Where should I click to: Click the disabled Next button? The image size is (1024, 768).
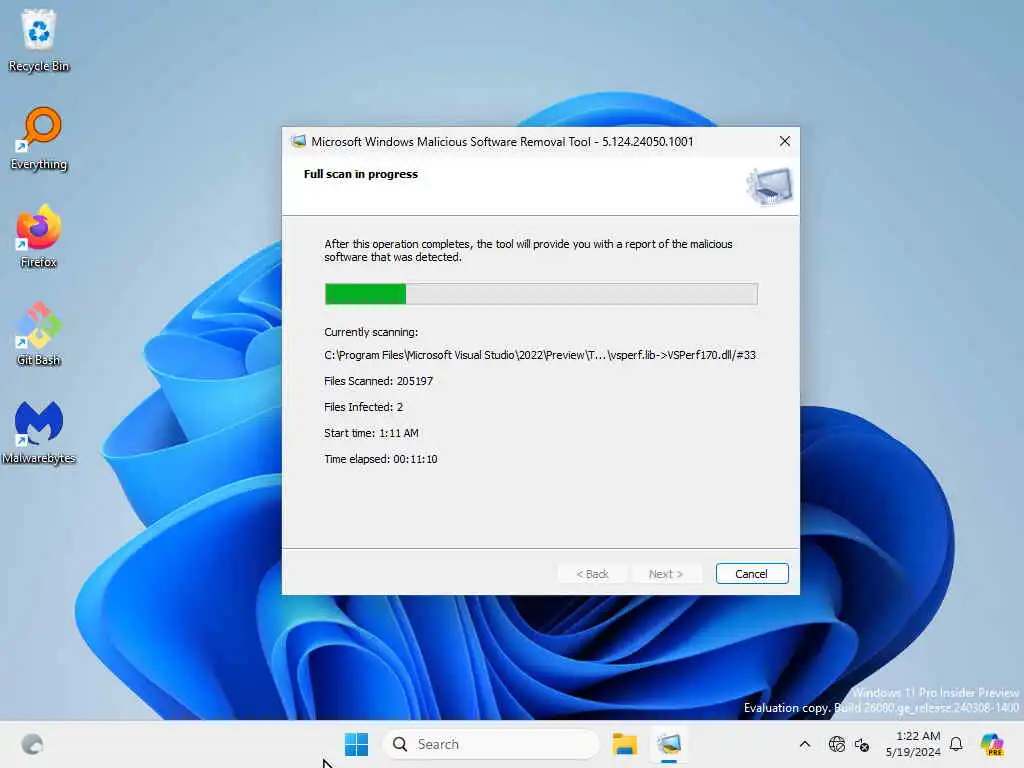665,573
